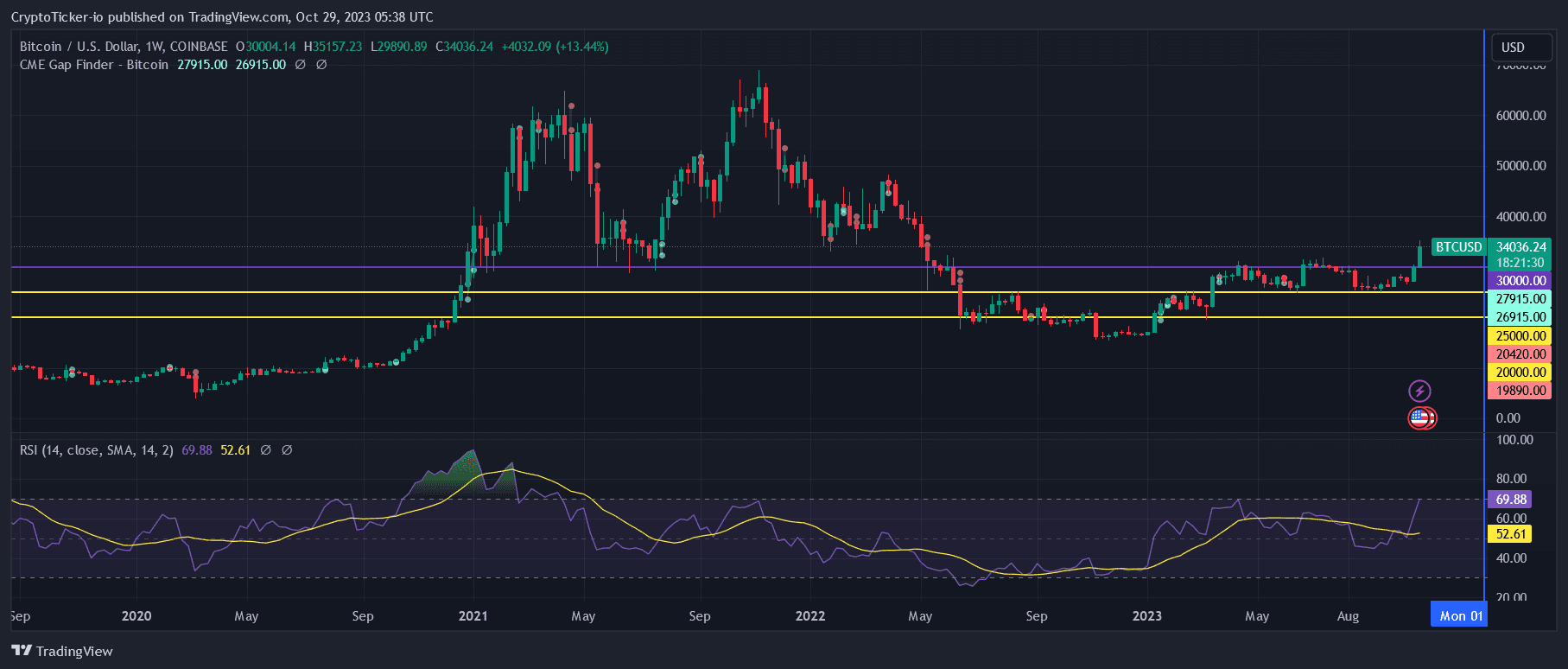The height and width of the screenshot is (669, 1568).
Task: Click the purple 69.88 RSI value label
Action: click(1510, 500)
